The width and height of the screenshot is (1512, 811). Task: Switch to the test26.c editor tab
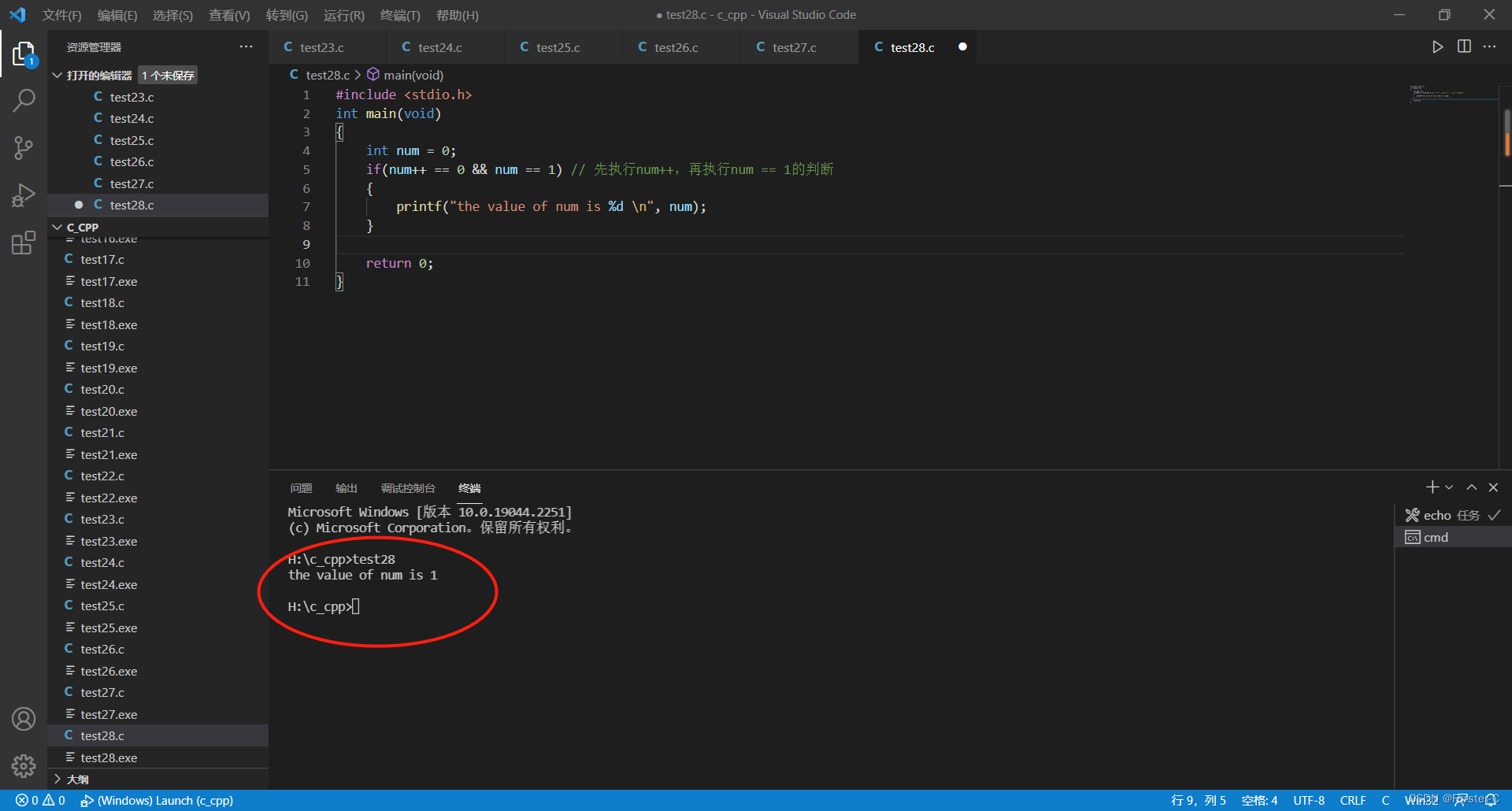681,47
